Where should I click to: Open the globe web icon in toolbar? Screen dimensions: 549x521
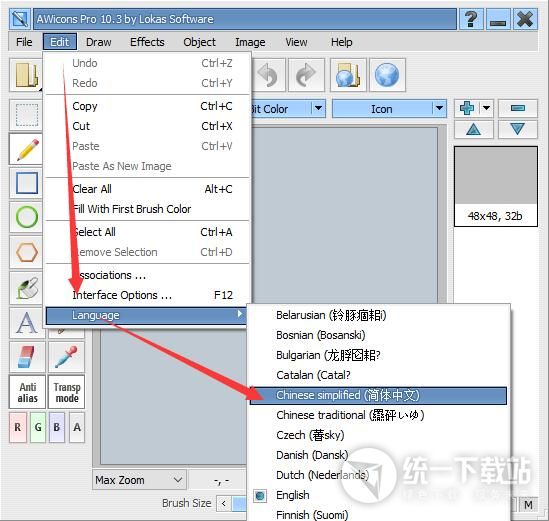(387, 75)
